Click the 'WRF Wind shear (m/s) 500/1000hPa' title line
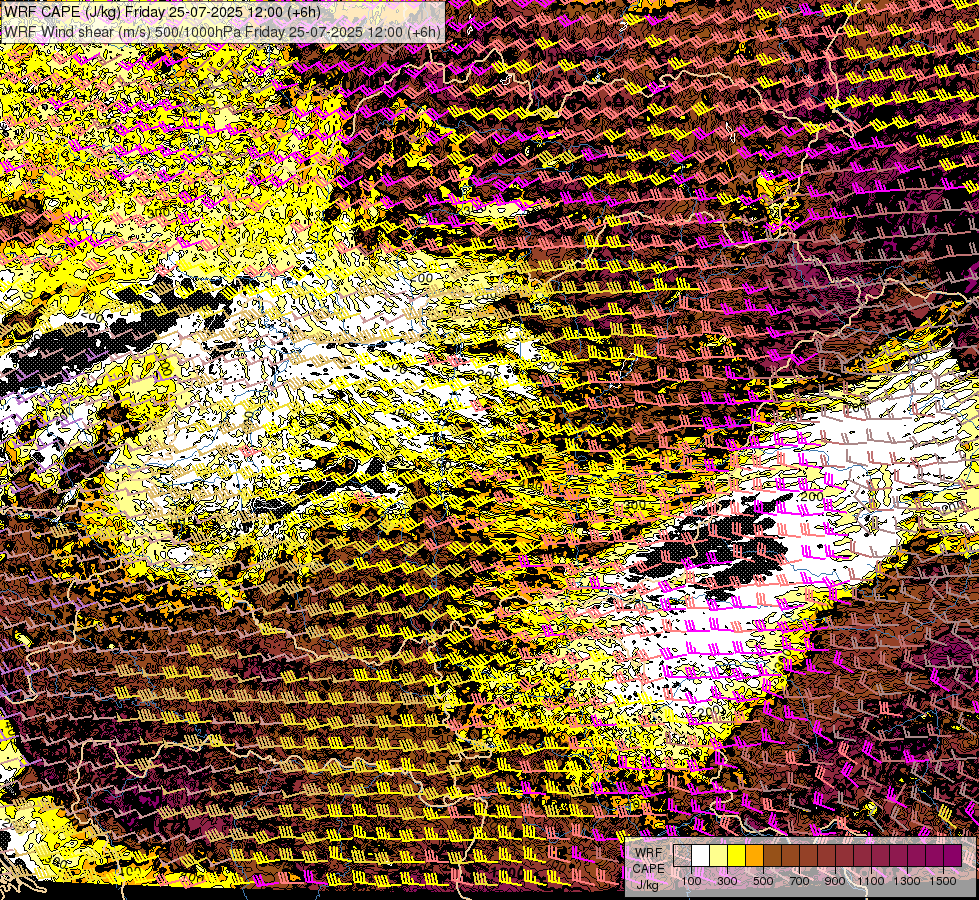This screenshot has height=900, width=979. [222, 31]
